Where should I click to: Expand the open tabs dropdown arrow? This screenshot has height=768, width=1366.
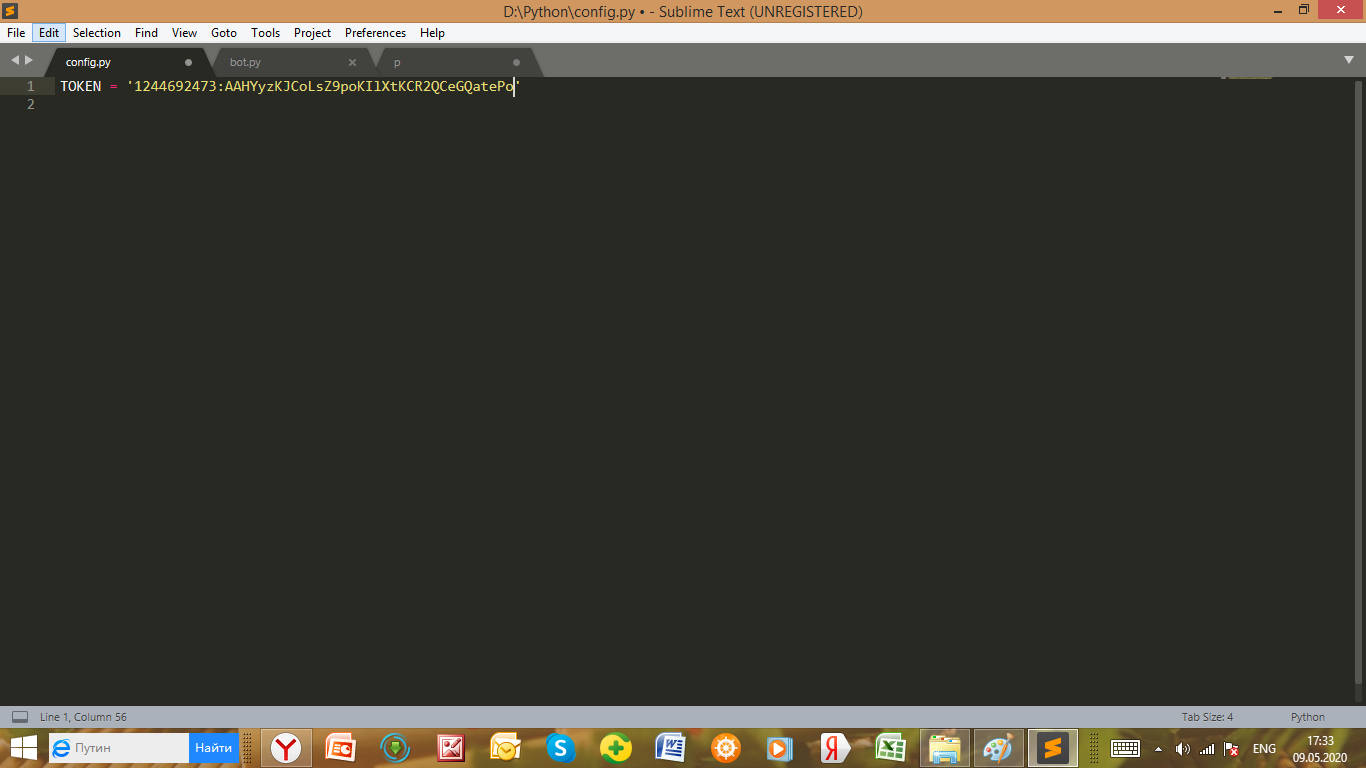[x=1349, y=60]
